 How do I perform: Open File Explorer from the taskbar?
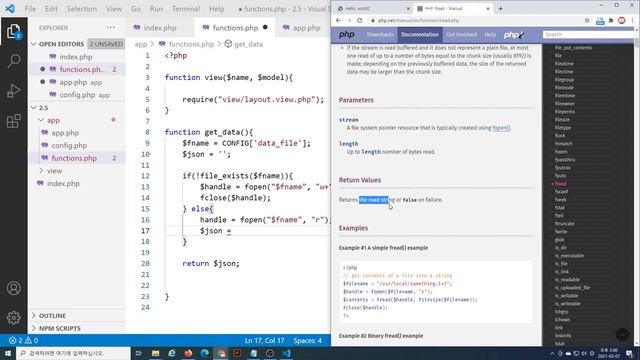(156, 353)
